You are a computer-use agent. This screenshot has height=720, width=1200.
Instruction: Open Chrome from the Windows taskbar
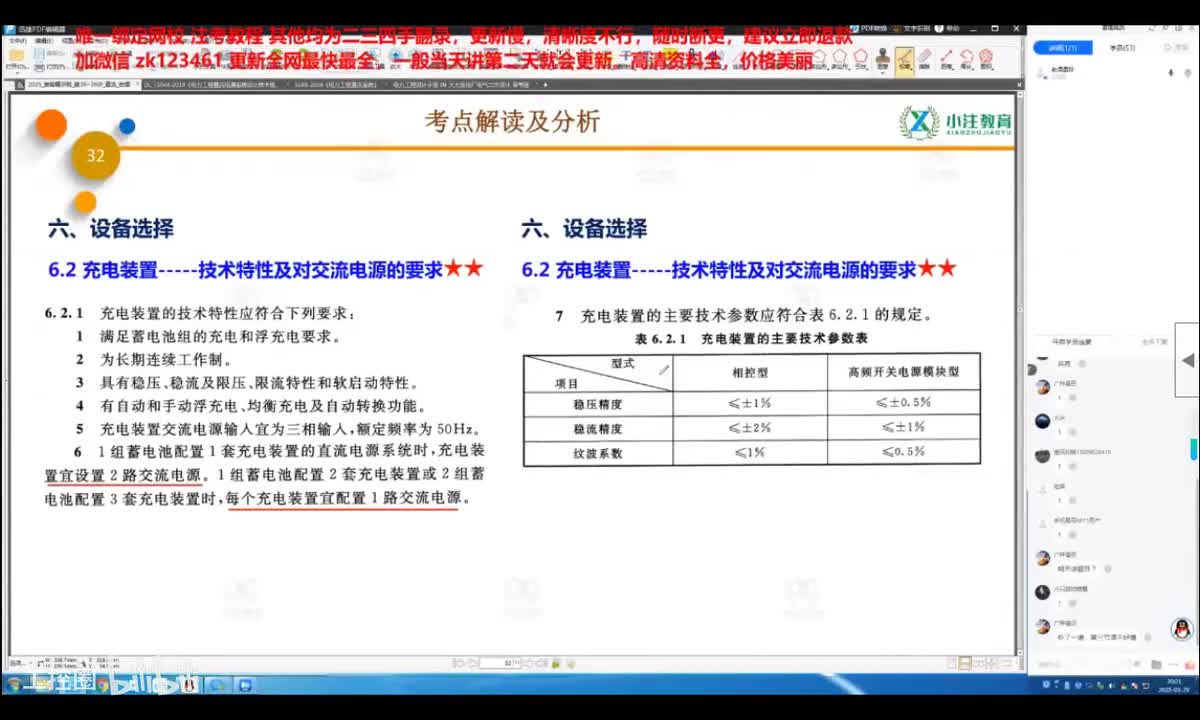(102, 685)
